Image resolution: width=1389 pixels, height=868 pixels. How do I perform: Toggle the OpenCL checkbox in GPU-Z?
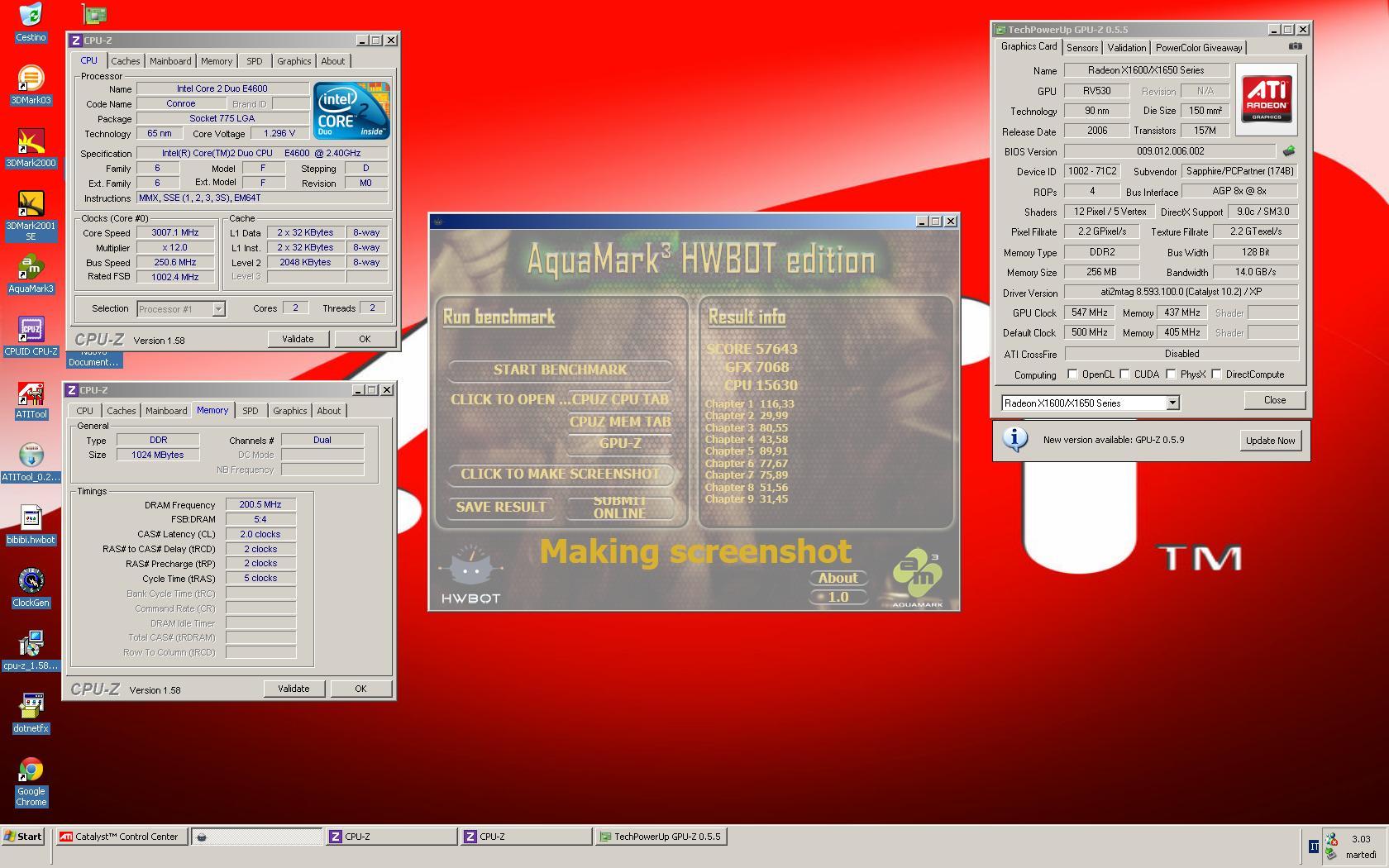click(x=1072, y=374)
